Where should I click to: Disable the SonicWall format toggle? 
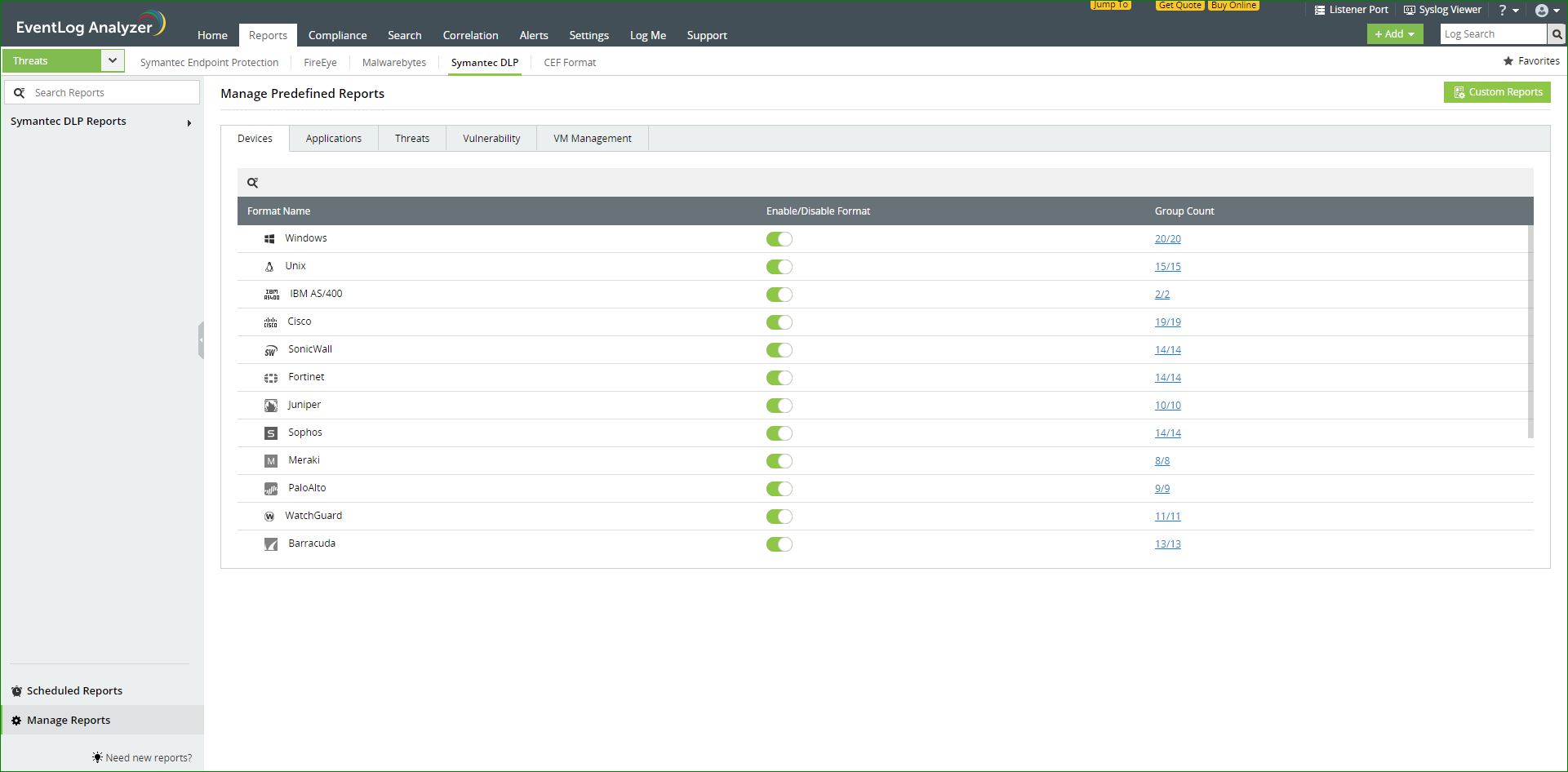[780, 350]
